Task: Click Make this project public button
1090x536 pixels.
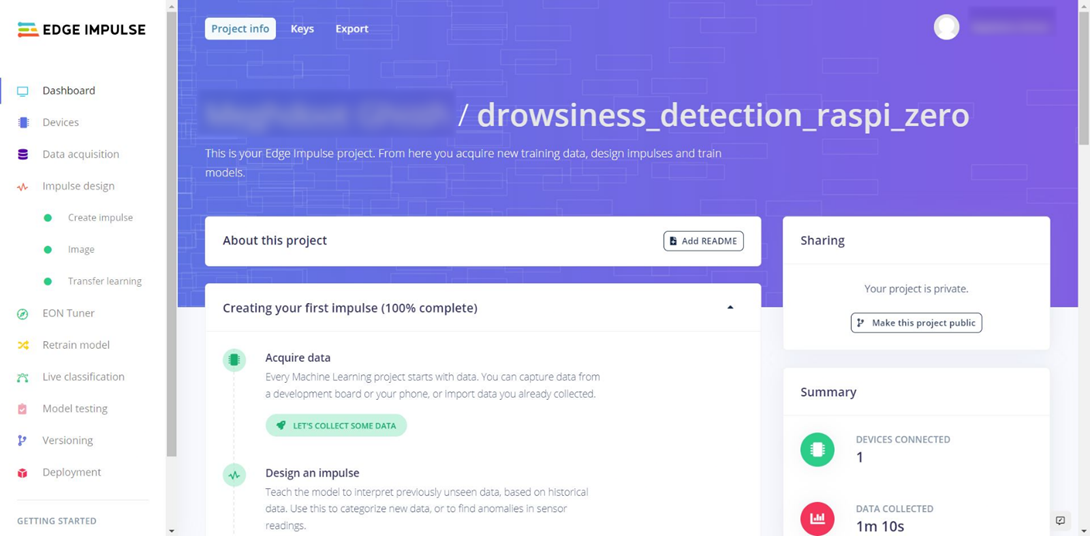Action: (x=916, y=323)
